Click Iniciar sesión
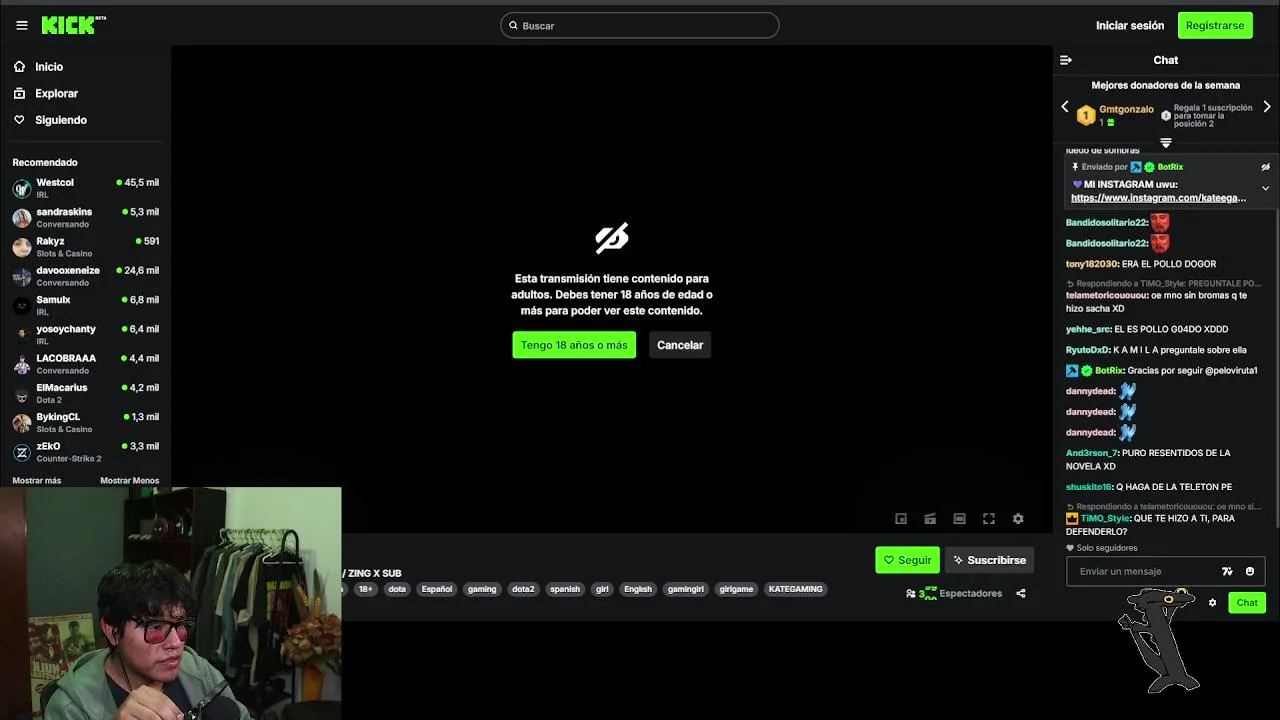The image size is (1280, 720). click(1130, 25)
